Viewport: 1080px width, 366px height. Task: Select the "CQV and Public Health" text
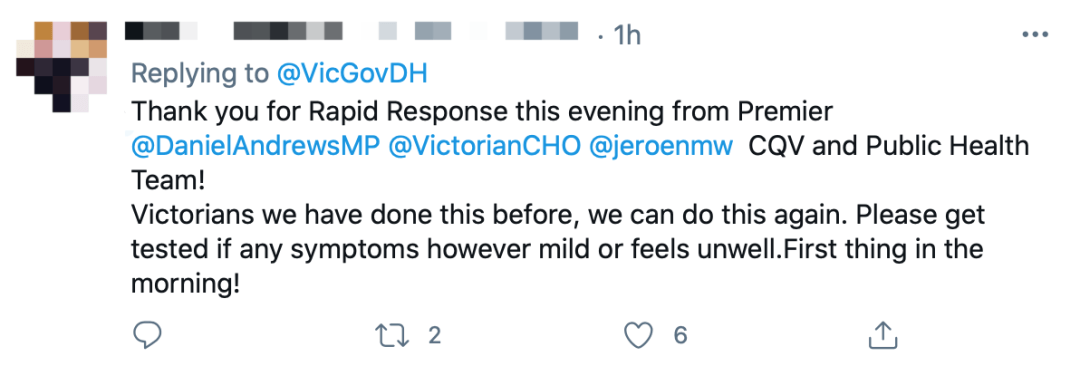(x=889, y=146)
